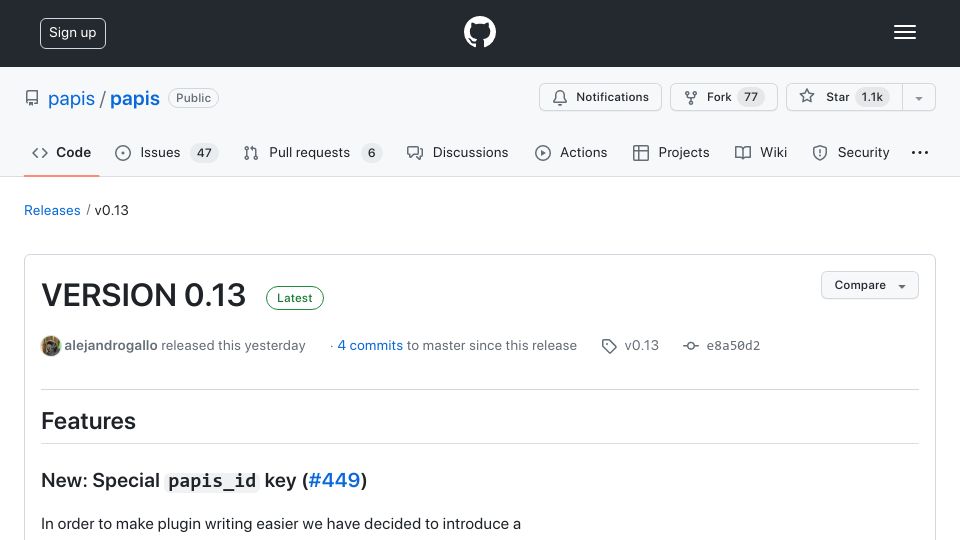Open the 4 commits link
This screenshot has width=960, height=540.
[x=370, y=345]
